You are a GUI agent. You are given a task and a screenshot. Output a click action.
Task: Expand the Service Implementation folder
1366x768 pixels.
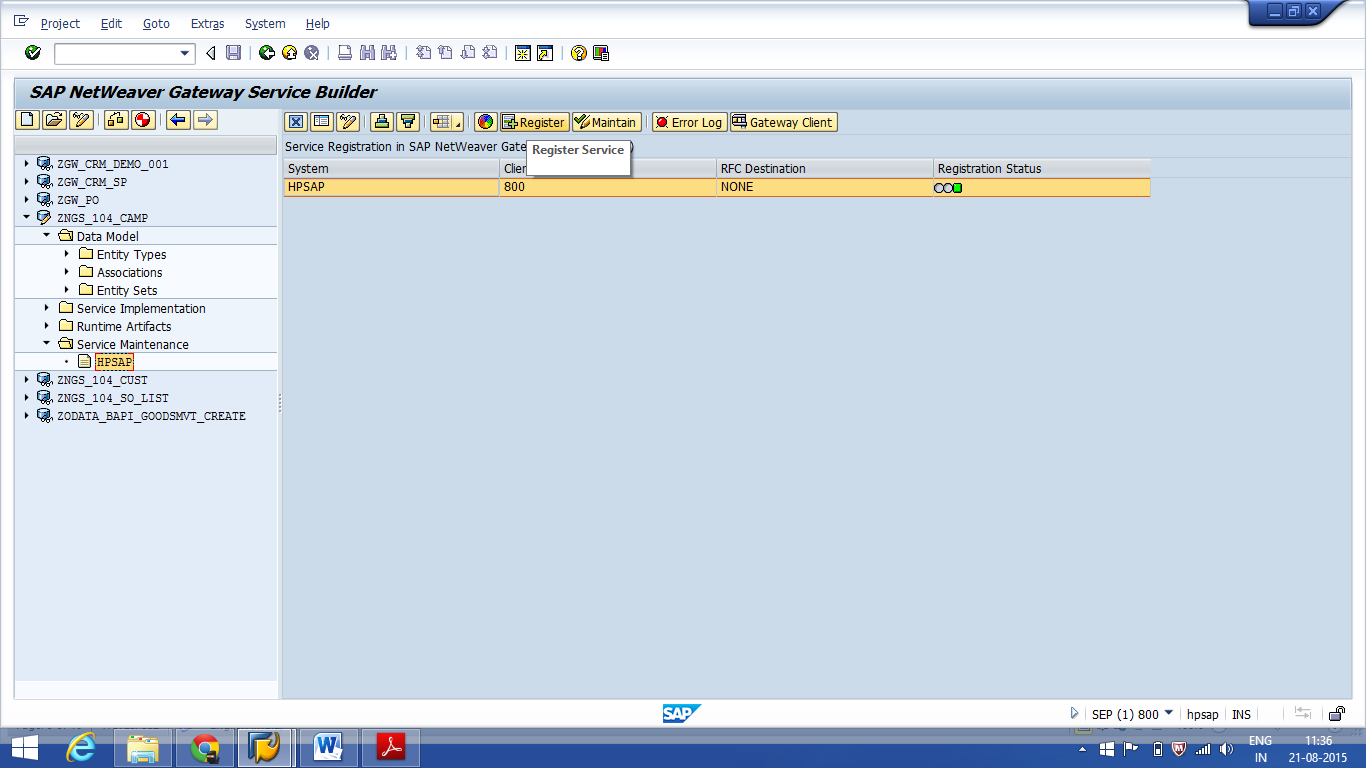tap(47, 307)
